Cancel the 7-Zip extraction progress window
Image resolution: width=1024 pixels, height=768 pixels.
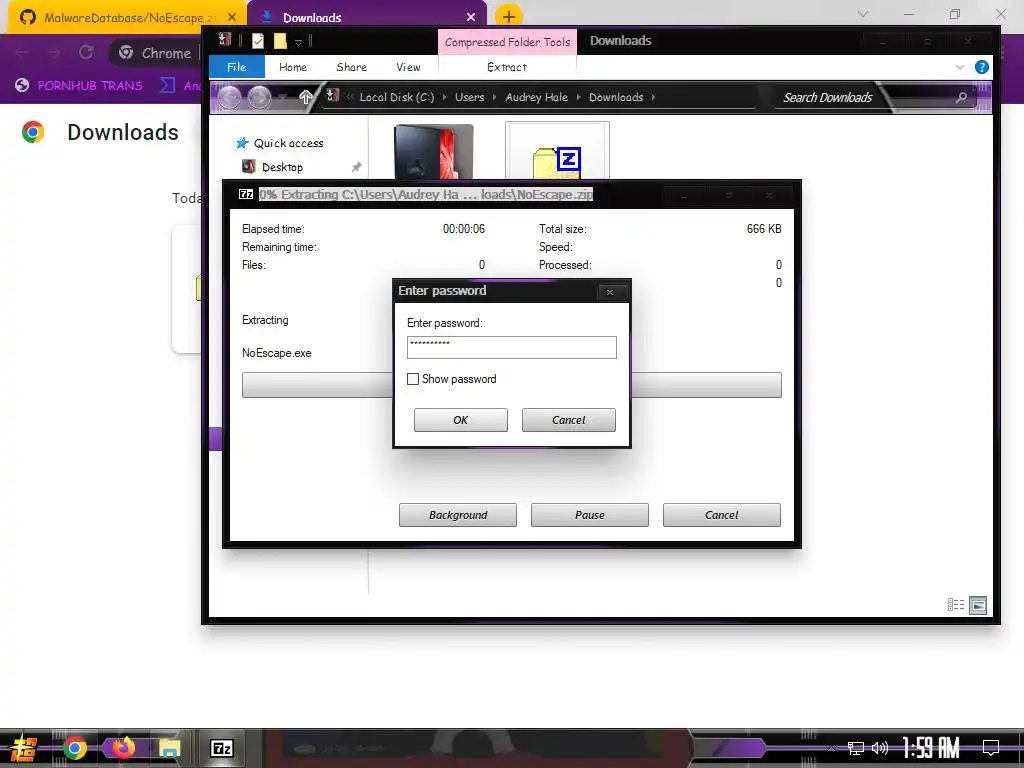click(x=722, y=515)
